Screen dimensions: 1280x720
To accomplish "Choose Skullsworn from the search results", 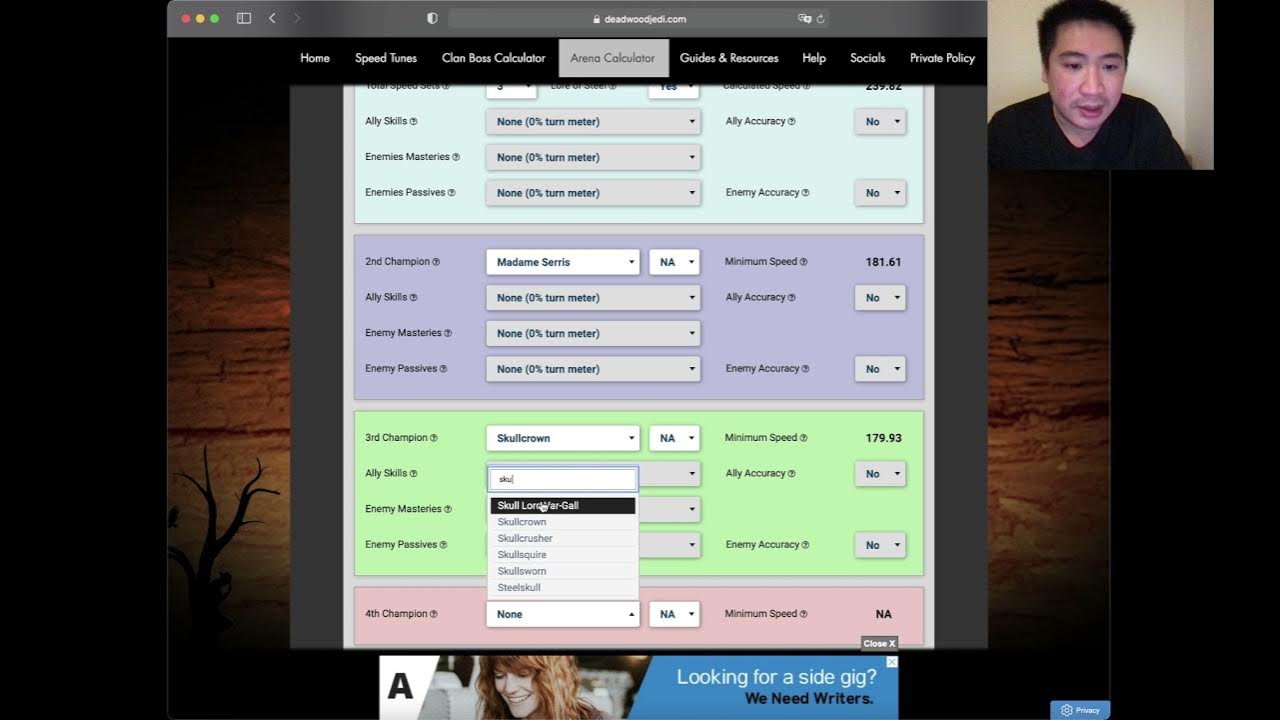I will point(563,571).
